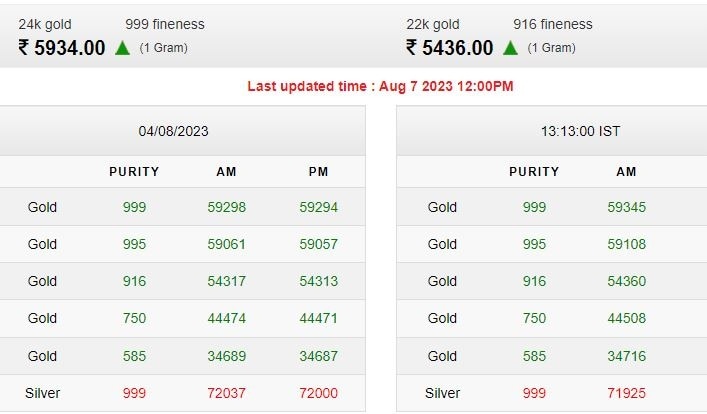Select the 916 fineness label
Screen dimensions: 707x414
(553, 24)
